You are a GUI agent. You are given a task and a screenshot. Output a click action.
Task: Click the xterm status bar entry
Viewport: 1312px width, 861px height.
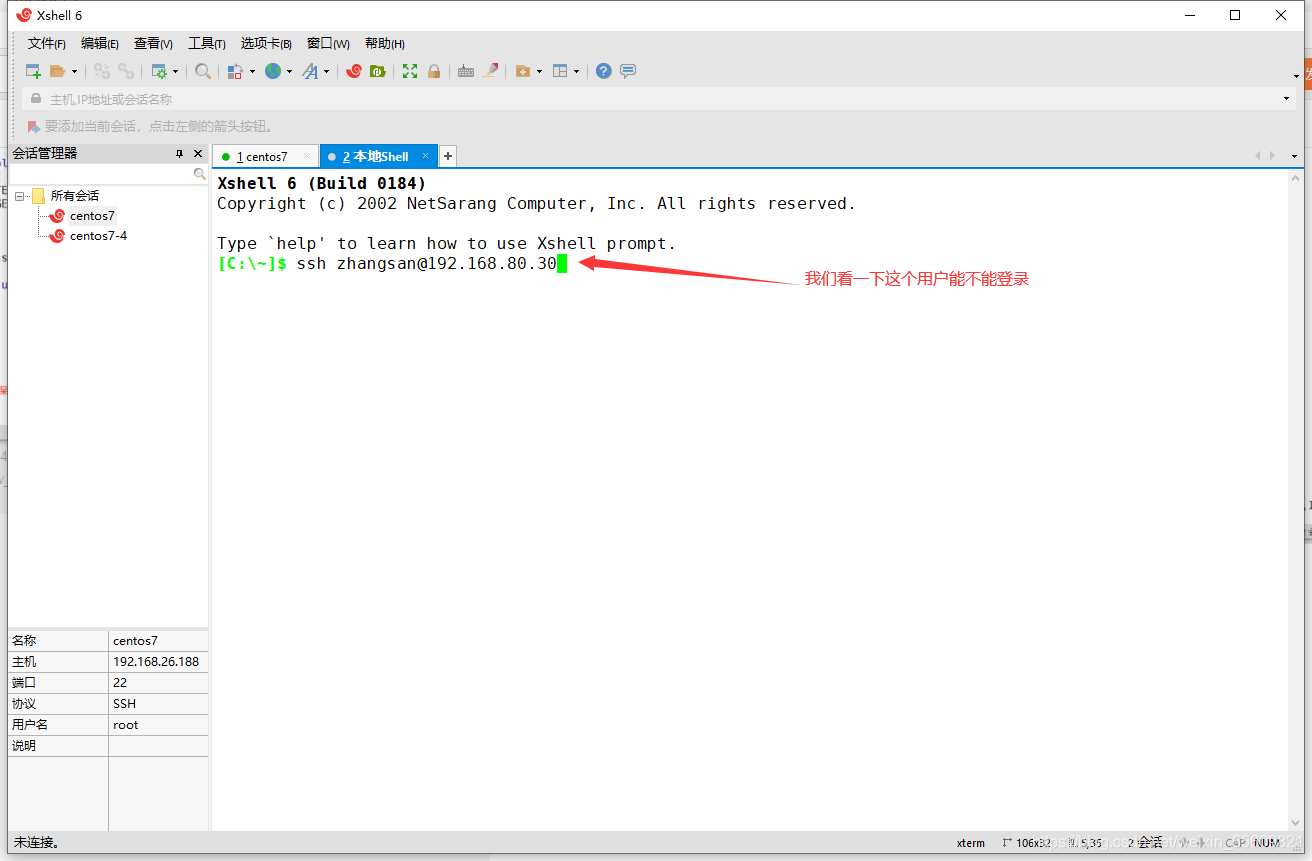click(x=971, y=843)
